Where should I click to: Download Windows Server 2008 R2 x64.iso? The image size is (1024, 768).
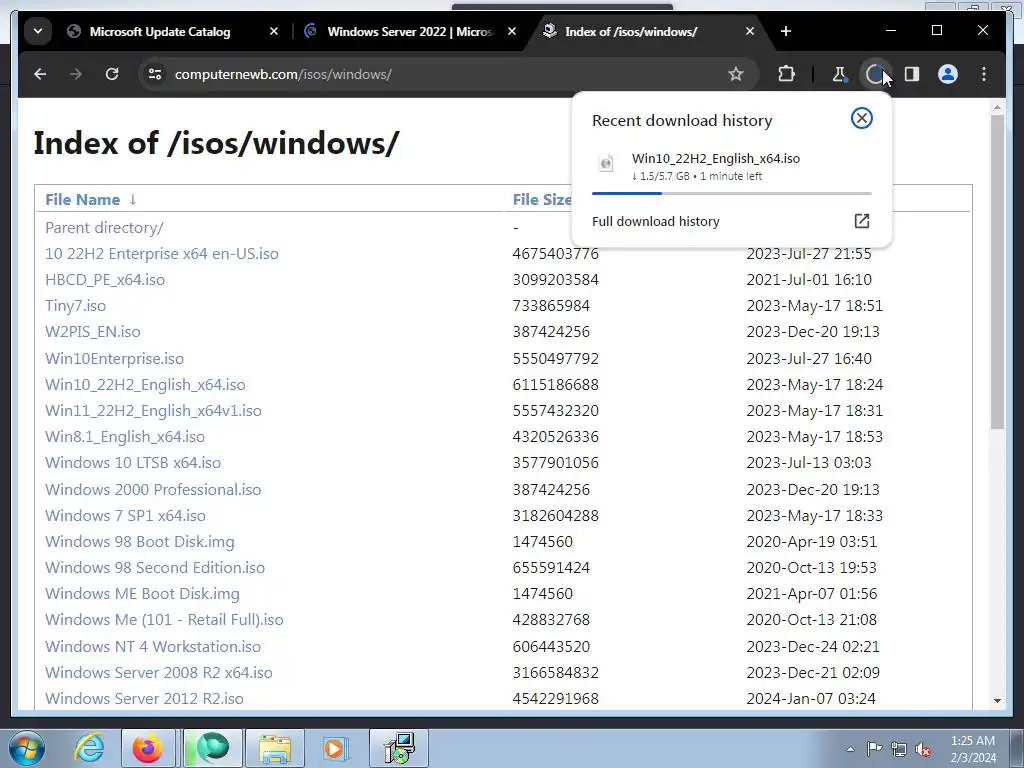coord(159,673)
